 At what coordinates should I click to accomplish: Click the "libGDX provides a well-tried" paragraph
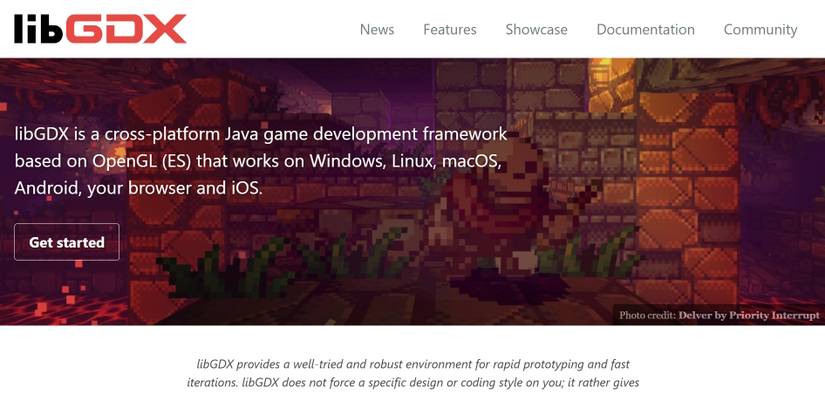click(413, 373)
